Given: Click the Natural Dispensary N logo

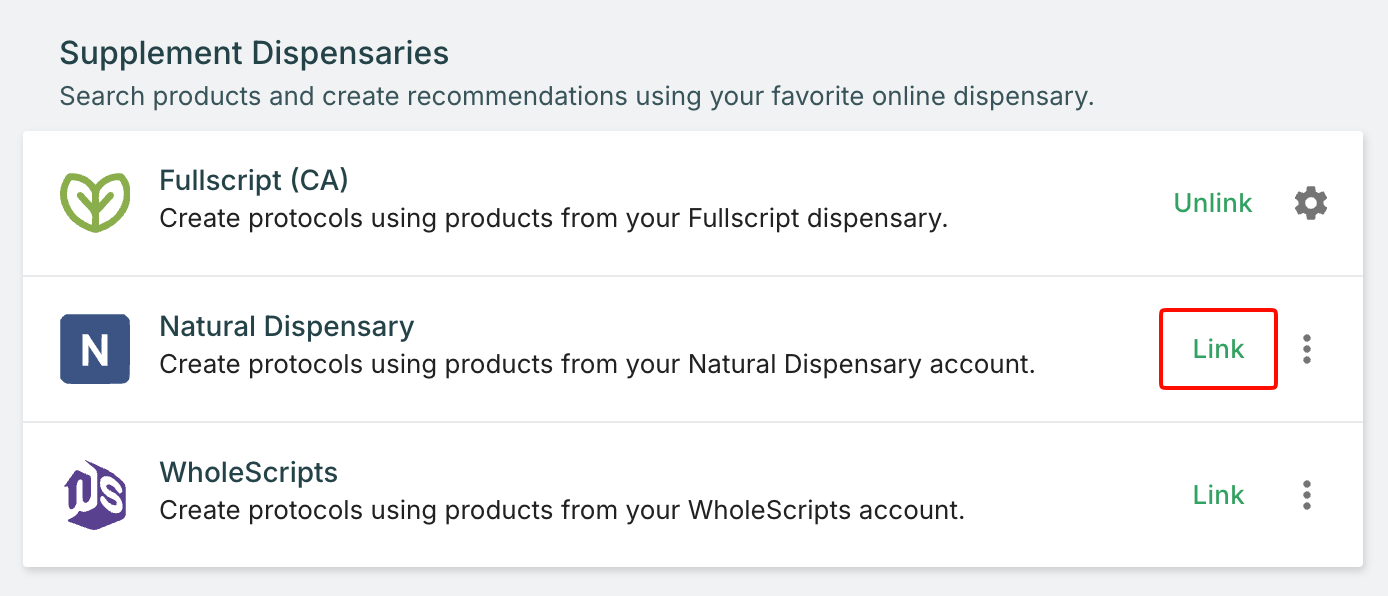Looking at the screenshot, I should tap(94, 349).
